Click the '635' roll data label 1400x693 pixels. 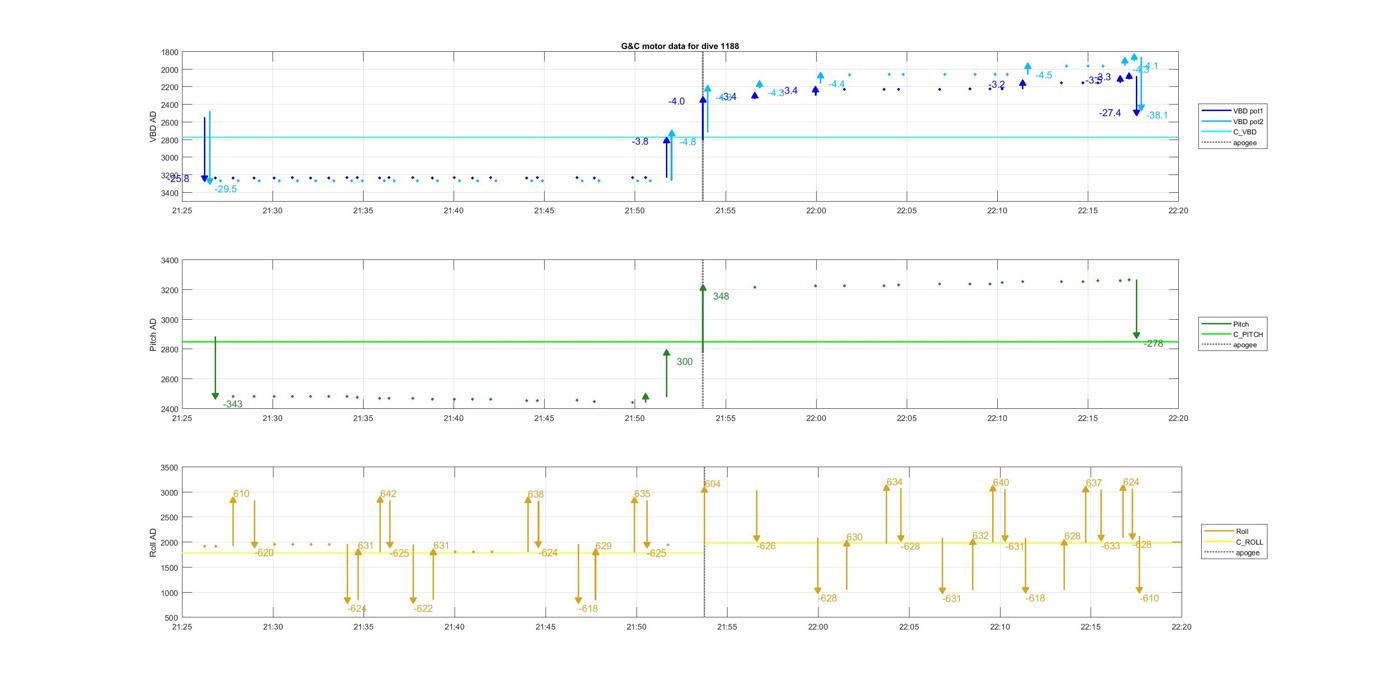coord(642,494)
